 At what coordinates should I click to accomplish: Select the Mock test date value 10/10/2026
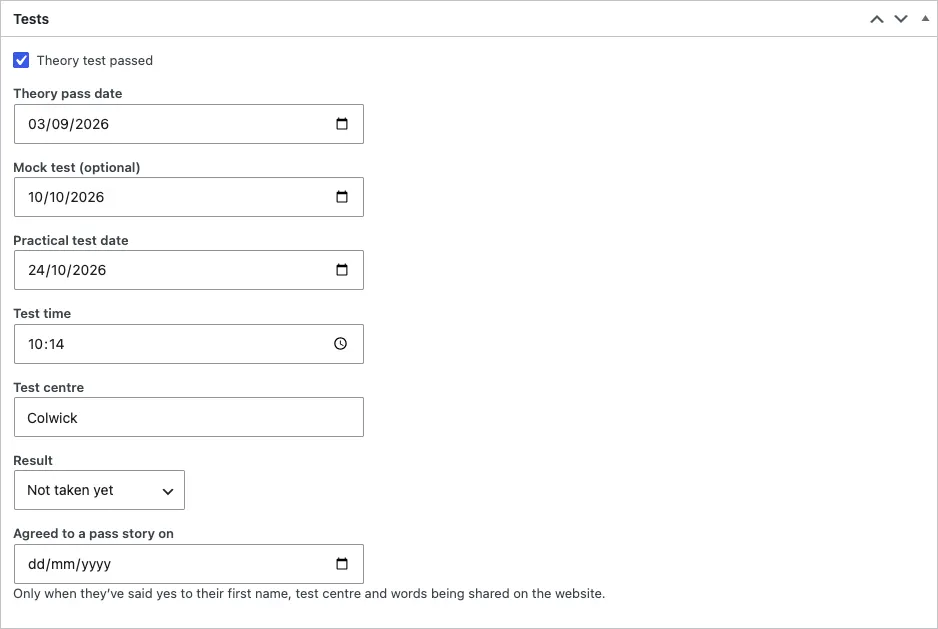pyautogui.click(x=66, y=197)
